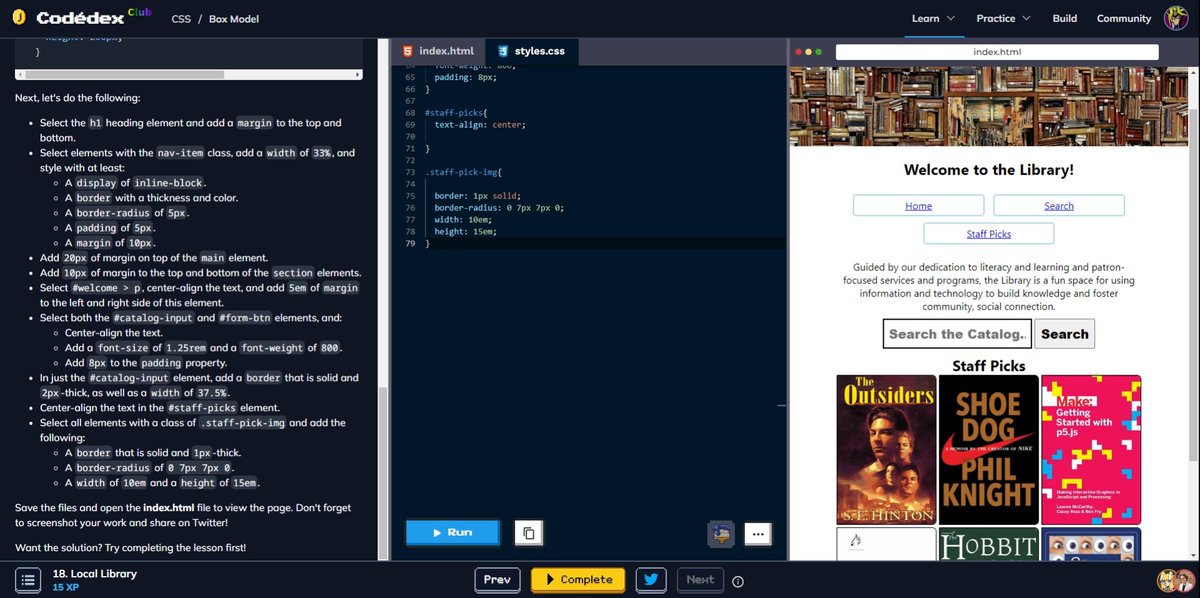The width and height of the screenshot is (1200, 598).
Task: Mark the lesson Complete
Action: point(578,579)
